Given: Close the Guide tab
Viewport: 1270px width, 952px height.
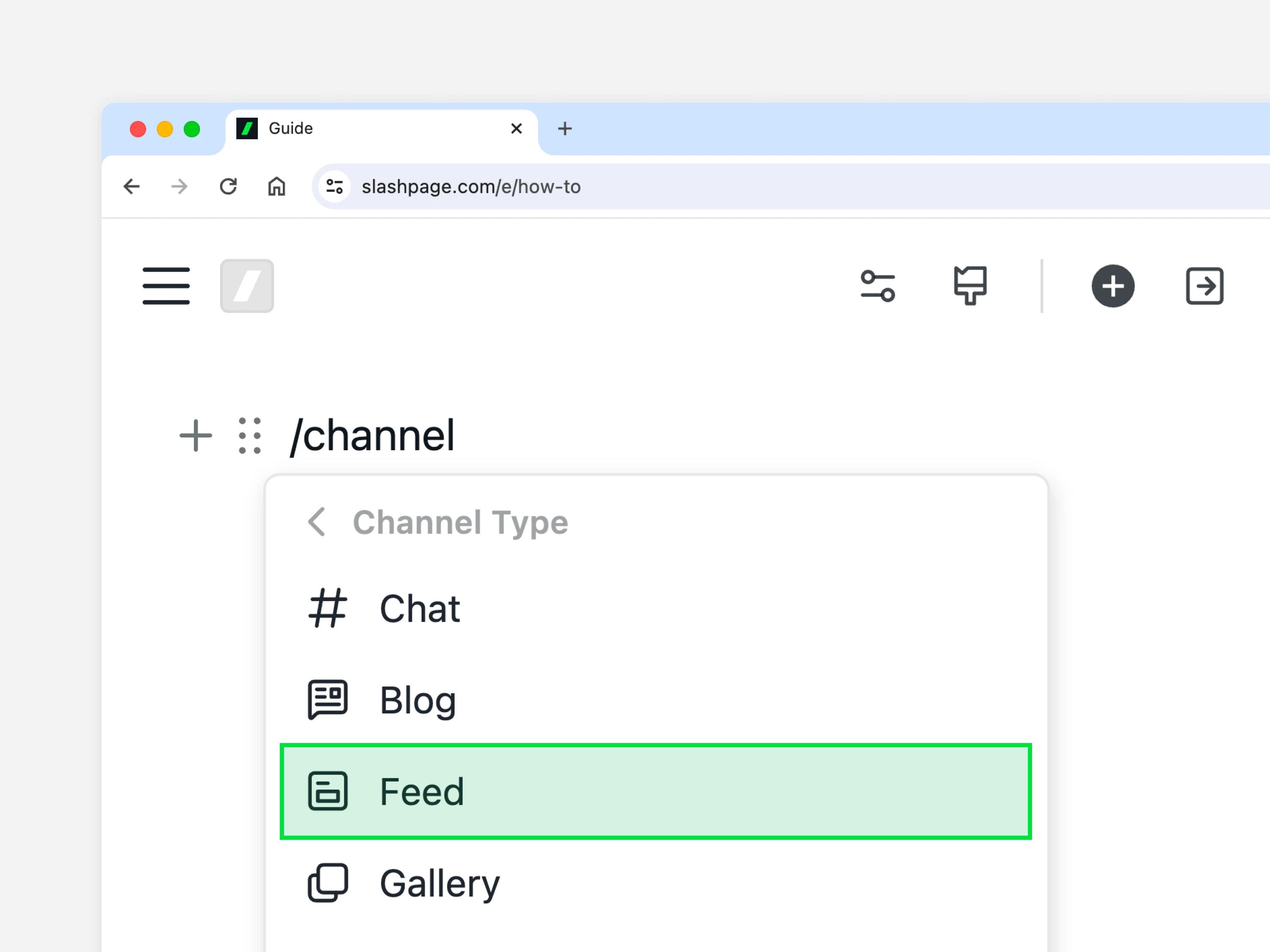Looking at the screenshot, I should point(516,129).
